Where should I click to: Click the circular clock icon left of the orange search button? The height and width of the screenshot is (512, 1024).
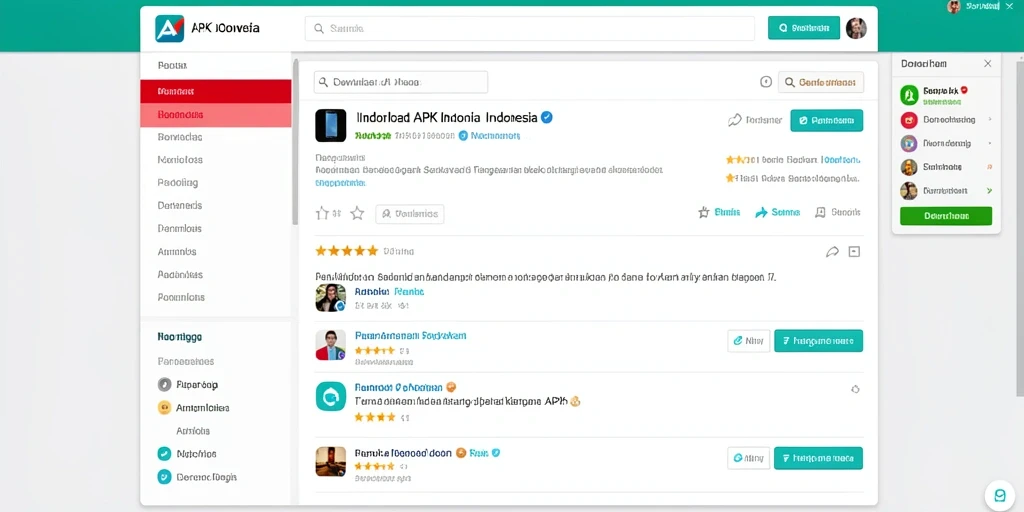coord(766,82)
